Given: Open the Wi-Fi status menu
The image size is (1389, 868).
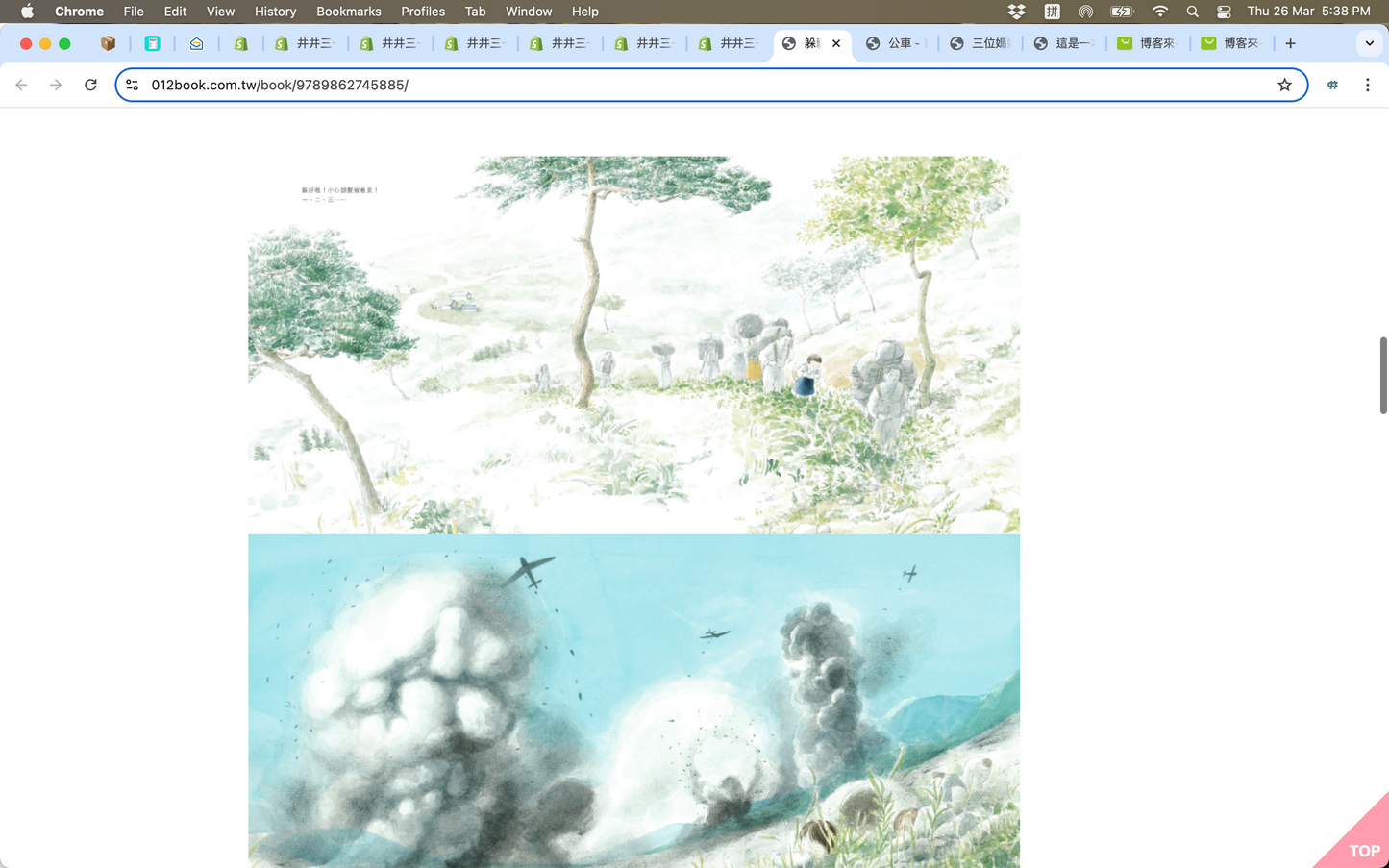Looking at the screenshot, I should point(1160,12).
